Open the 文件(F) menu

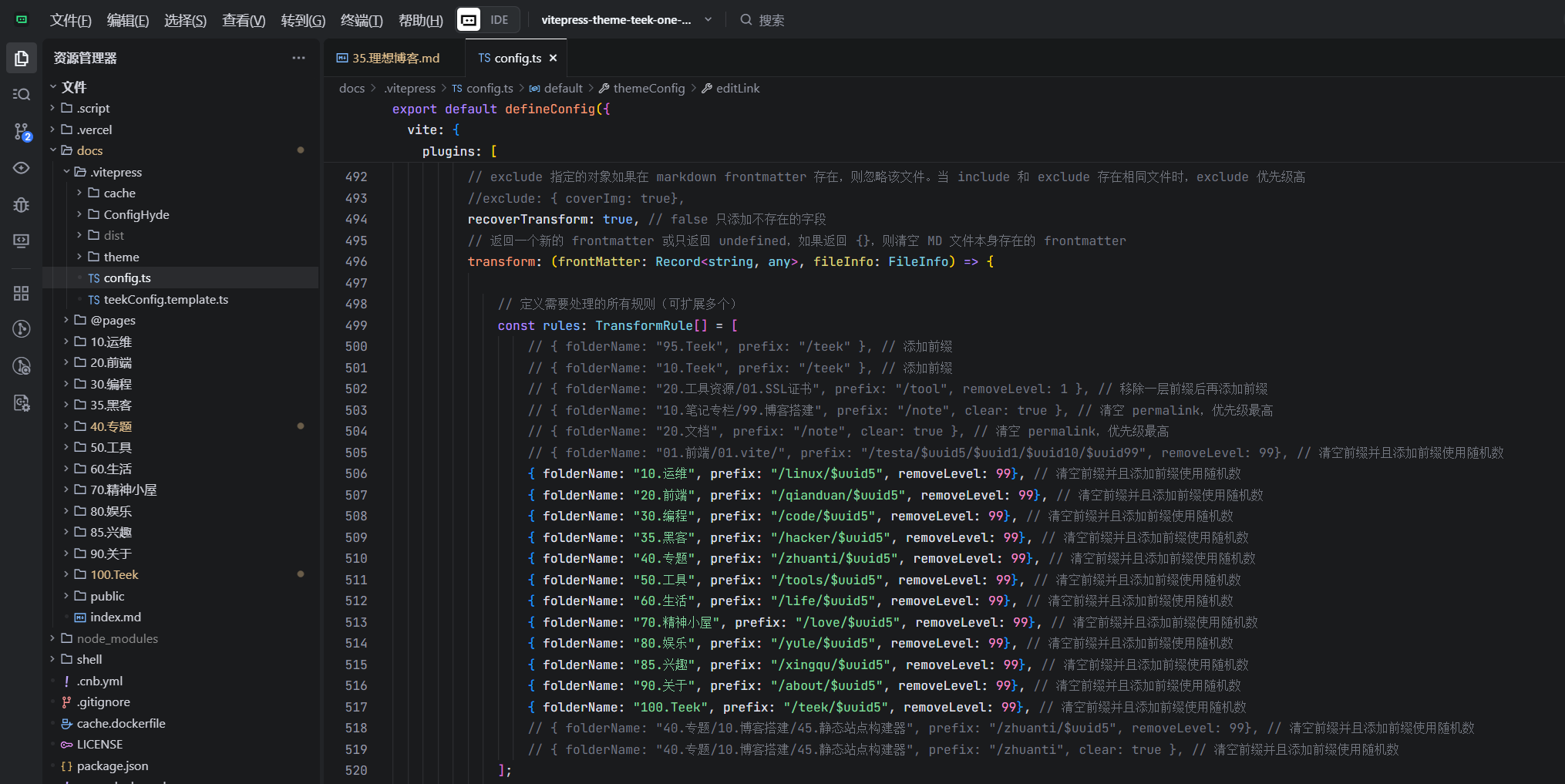tap(70, 20)
